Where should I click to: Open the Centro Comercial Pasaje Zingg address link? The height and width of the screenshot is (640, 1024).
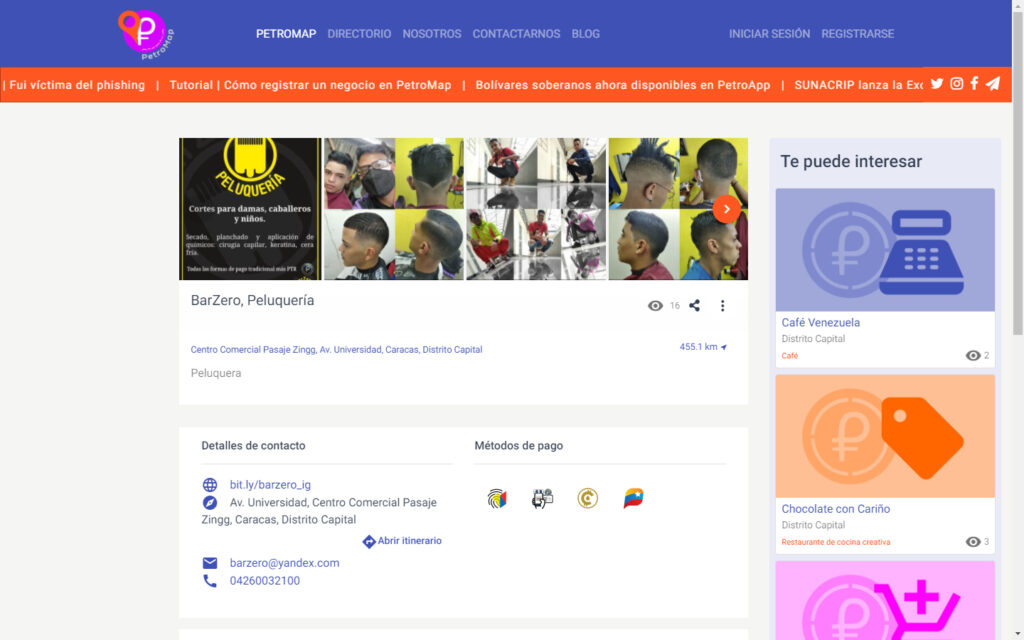tap(336, 349)
